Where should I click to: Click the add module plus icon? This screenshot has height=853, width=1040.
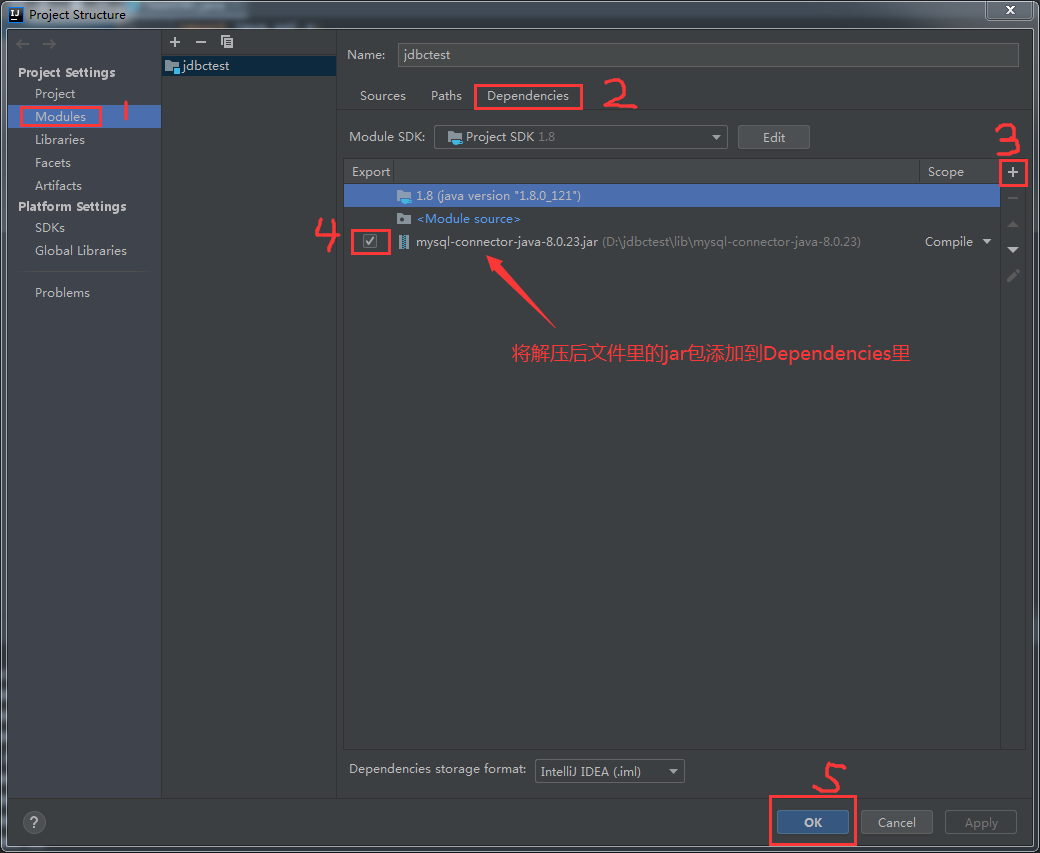(175, 42)
